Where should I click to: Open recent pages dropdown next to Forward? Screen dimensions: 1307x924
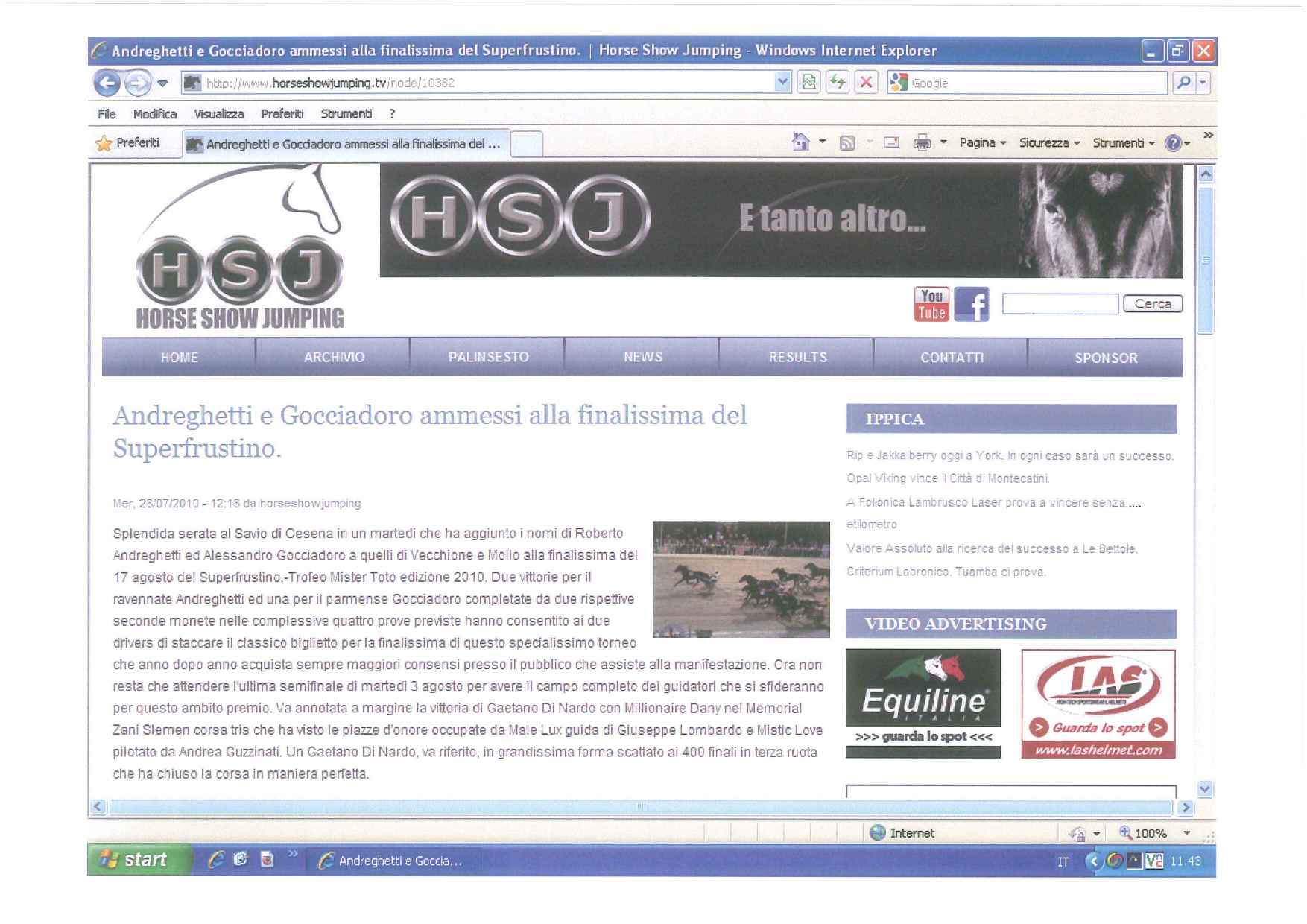(x=162, y=83)
